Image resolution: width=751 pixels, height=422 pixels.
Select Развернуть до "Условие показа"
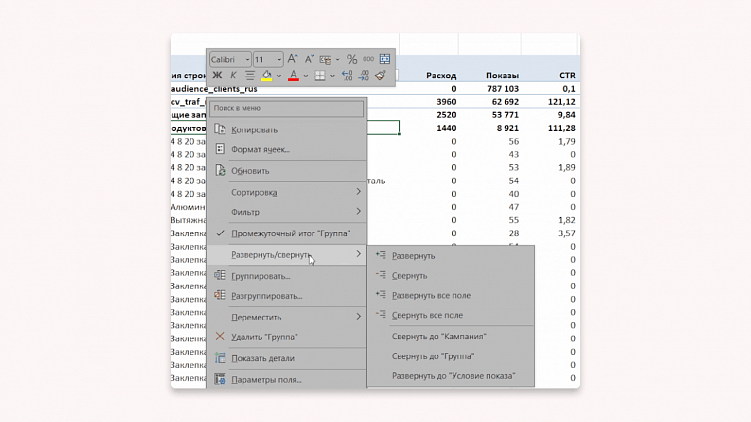pyautogui.click(x=453, y=376)
